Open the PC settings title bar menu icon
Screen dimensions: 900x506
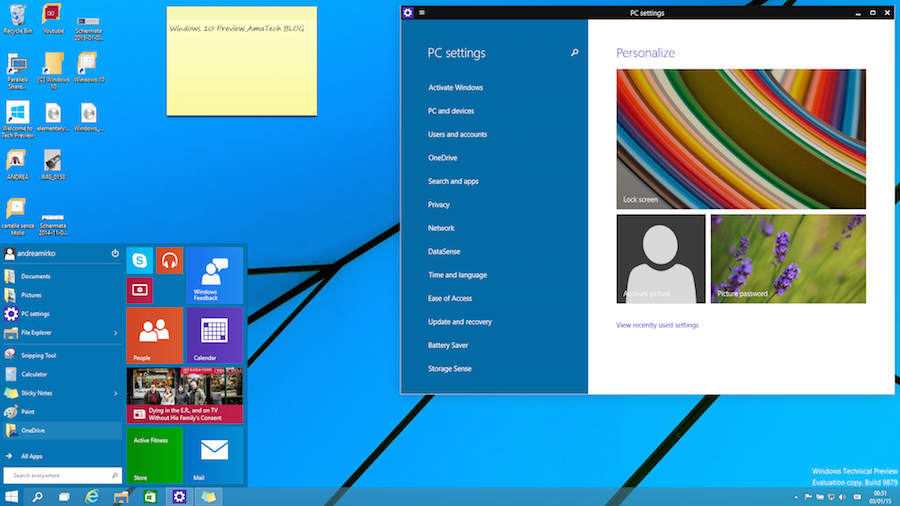coord(422,12)
